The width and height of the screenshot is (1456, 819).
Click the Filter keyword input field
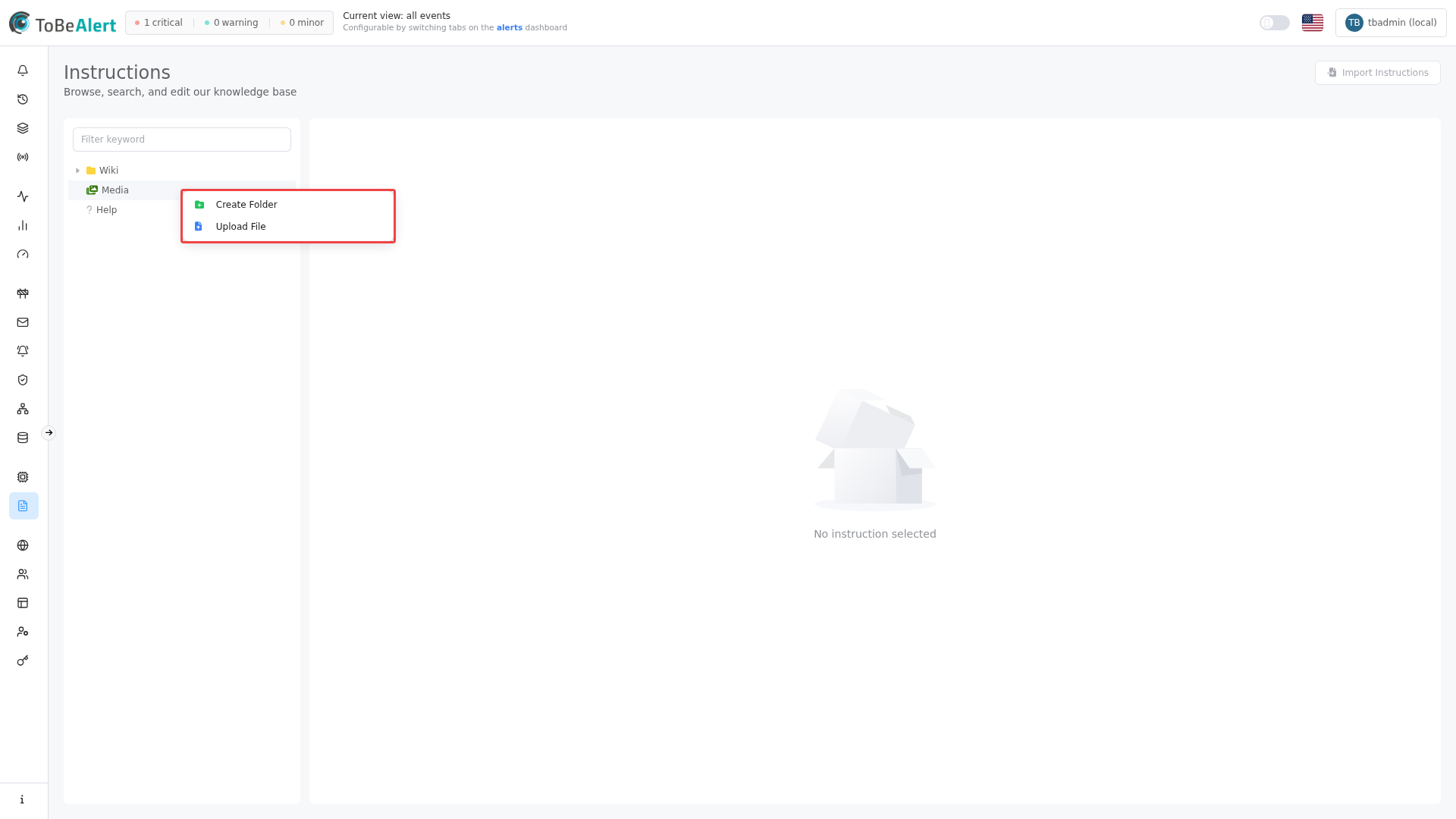pos(182,140)
